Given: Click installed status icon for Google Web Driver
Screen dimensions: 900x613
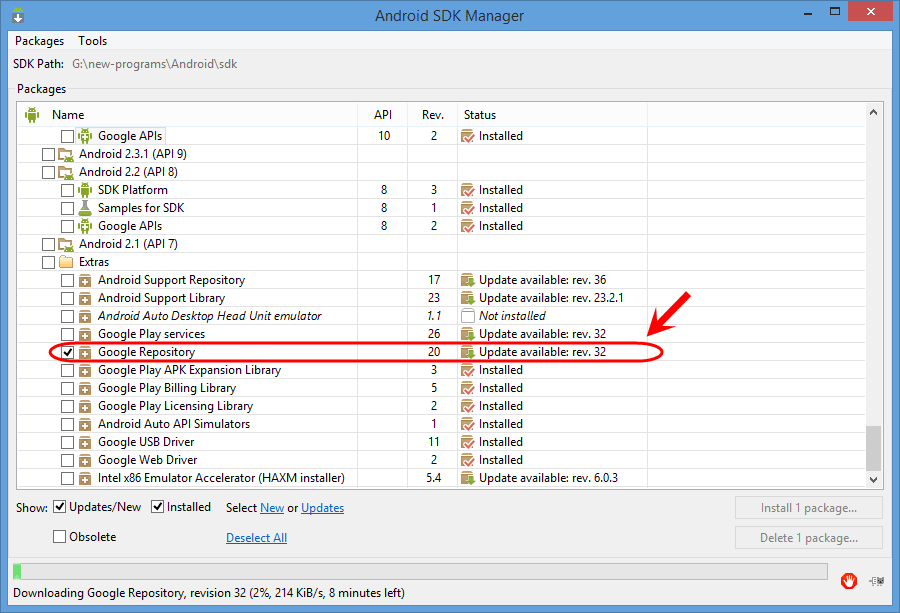Looking at the screenshot, I should (468, 460).
